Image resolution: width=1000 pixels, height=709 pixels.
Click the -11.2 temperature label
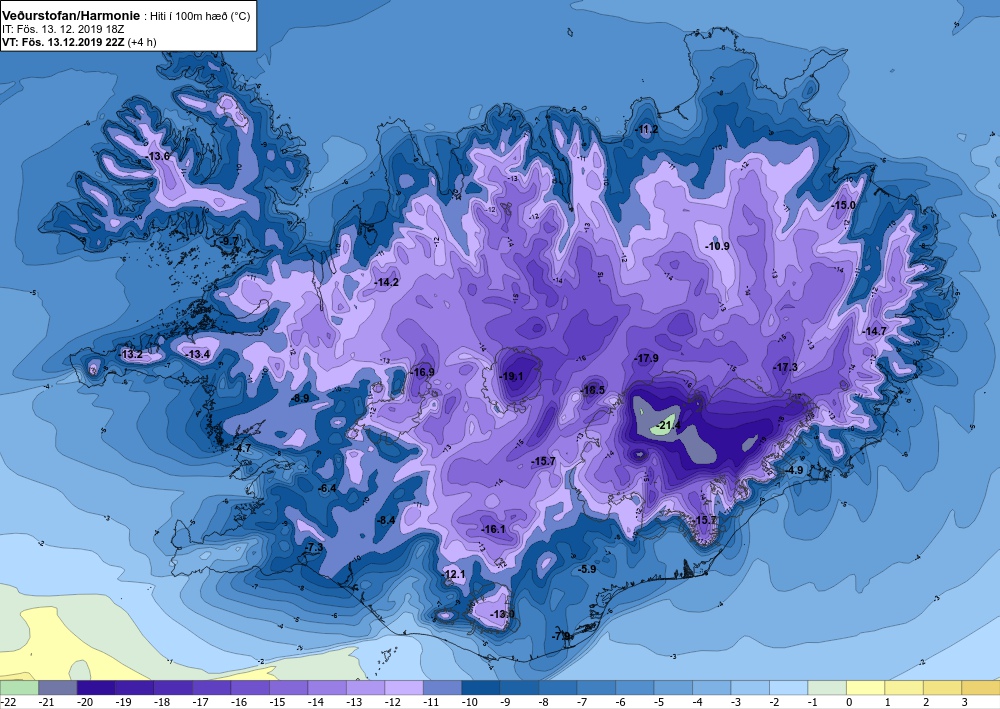coord(646,129)
